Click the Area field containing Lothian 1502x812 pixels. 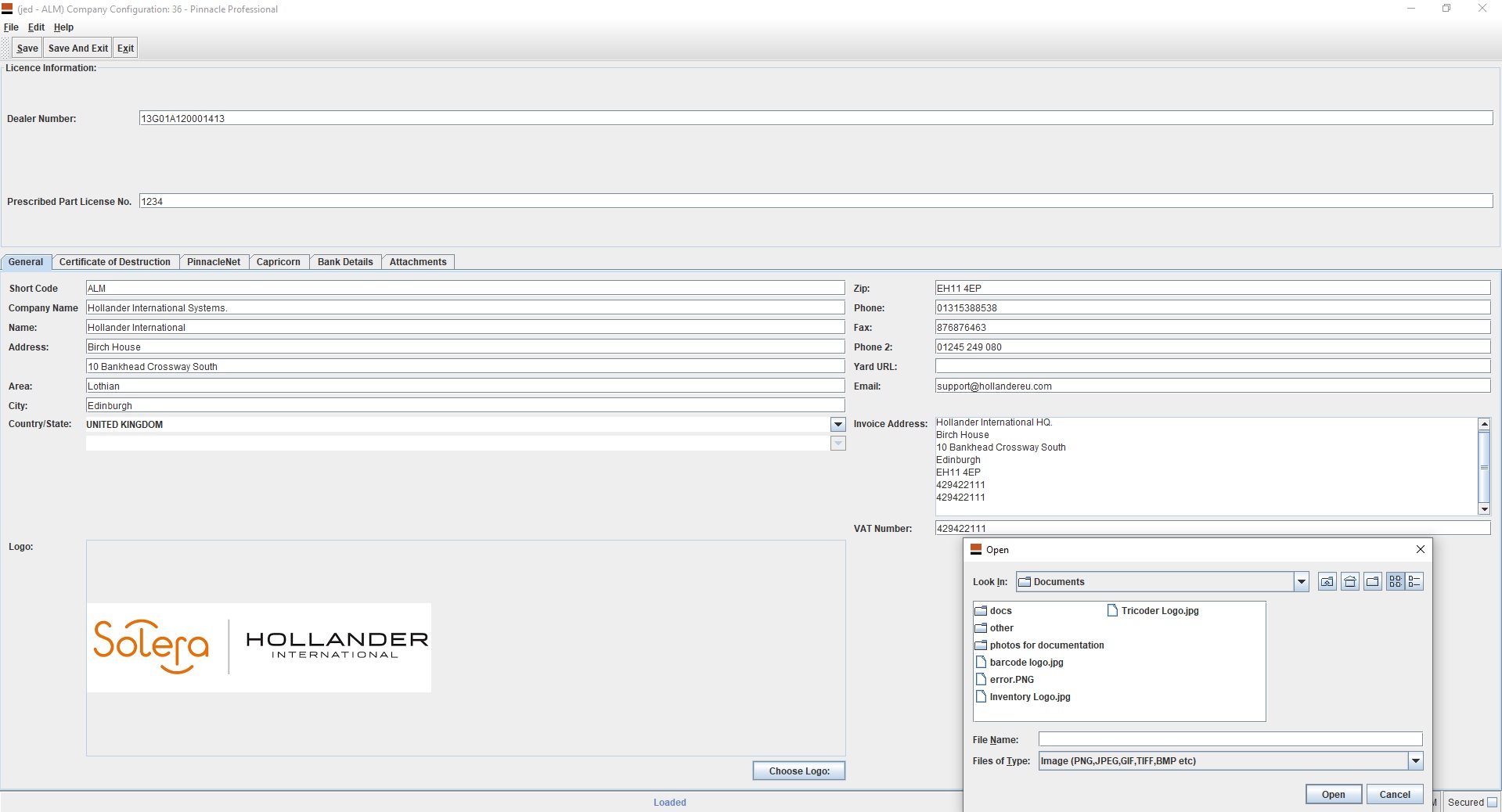pyautogui.click(x=465, y=386)
